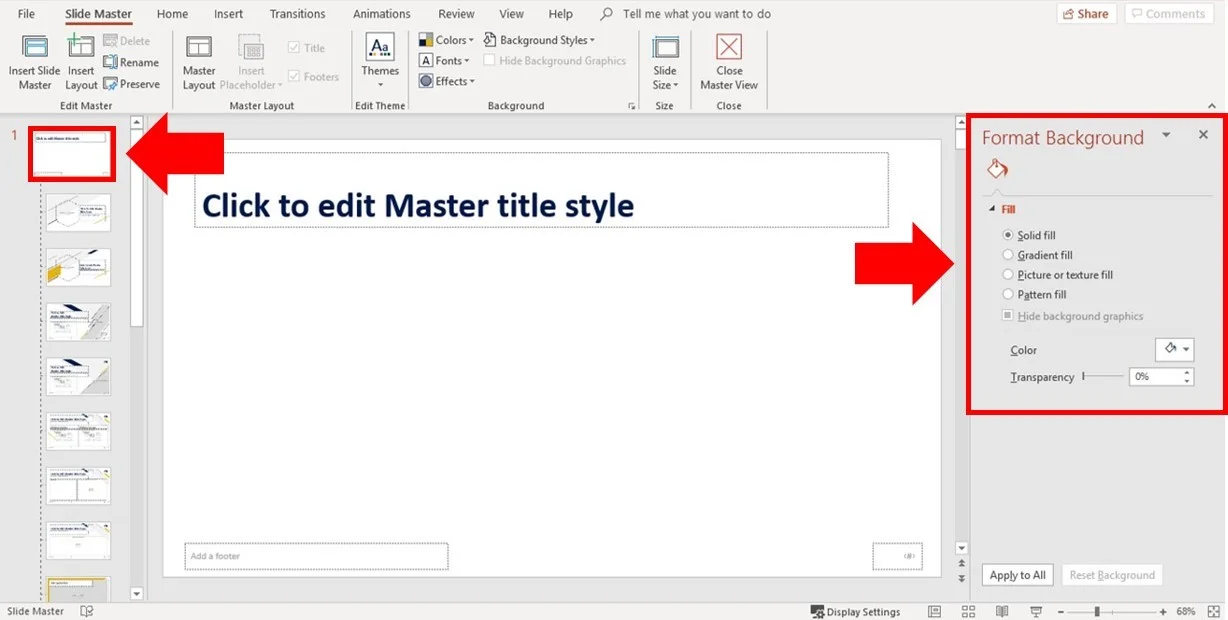Click the zoom slider in the status bar
The height and width of the screenshot is (620, 1228).
pos(1113,611)
